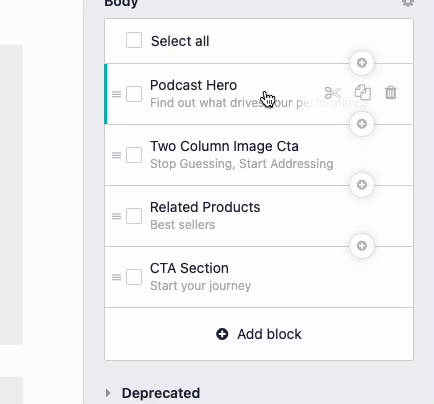Grab the Two Column Image Cta drag handle

click(116, 155)
